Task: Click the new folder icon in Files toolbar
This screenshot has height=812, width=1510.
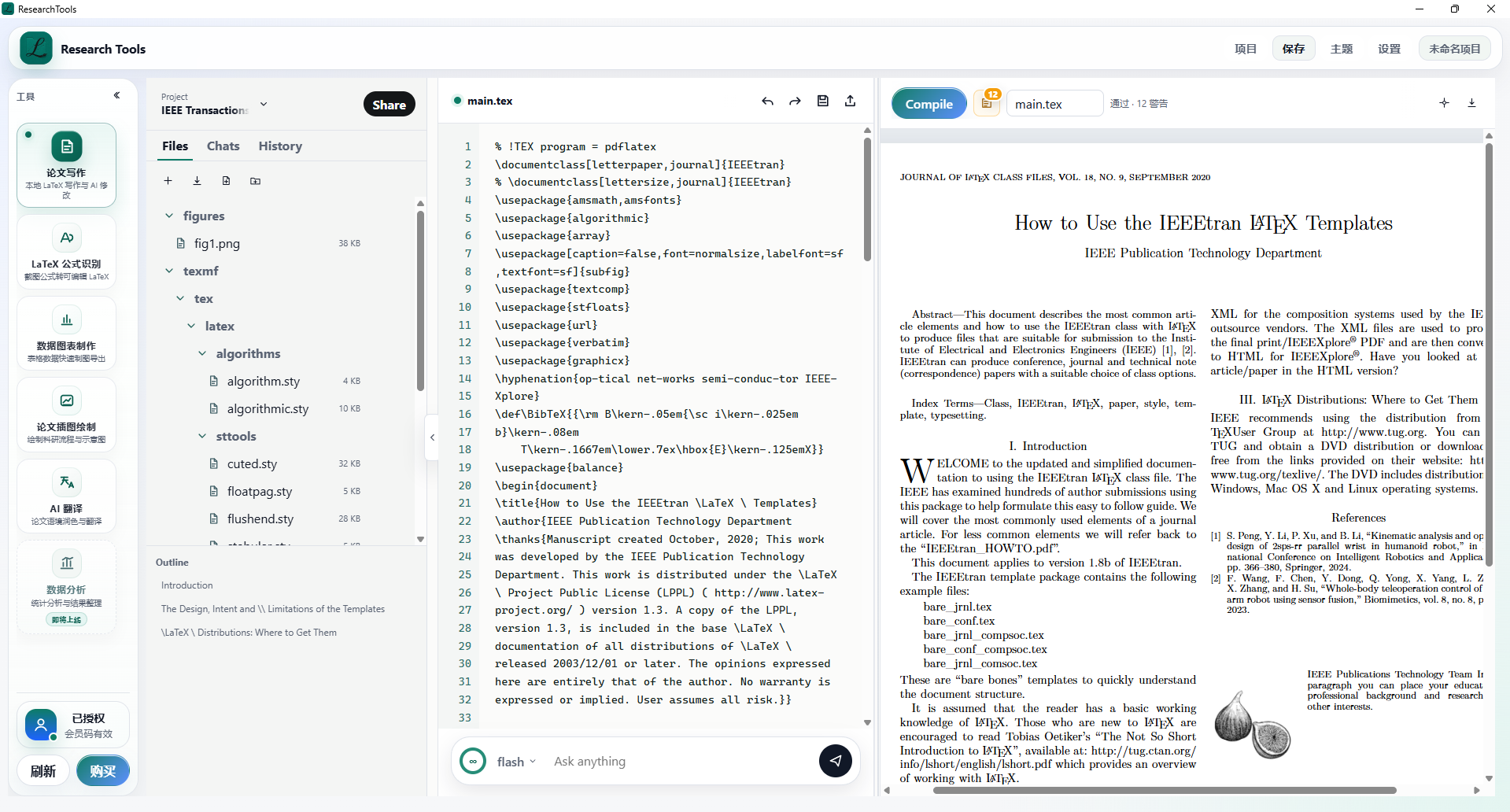Action: tap(255, 181)
